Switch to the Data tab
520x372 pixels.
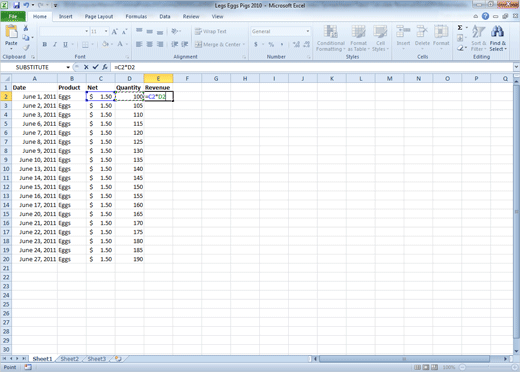tap(165, 16)
